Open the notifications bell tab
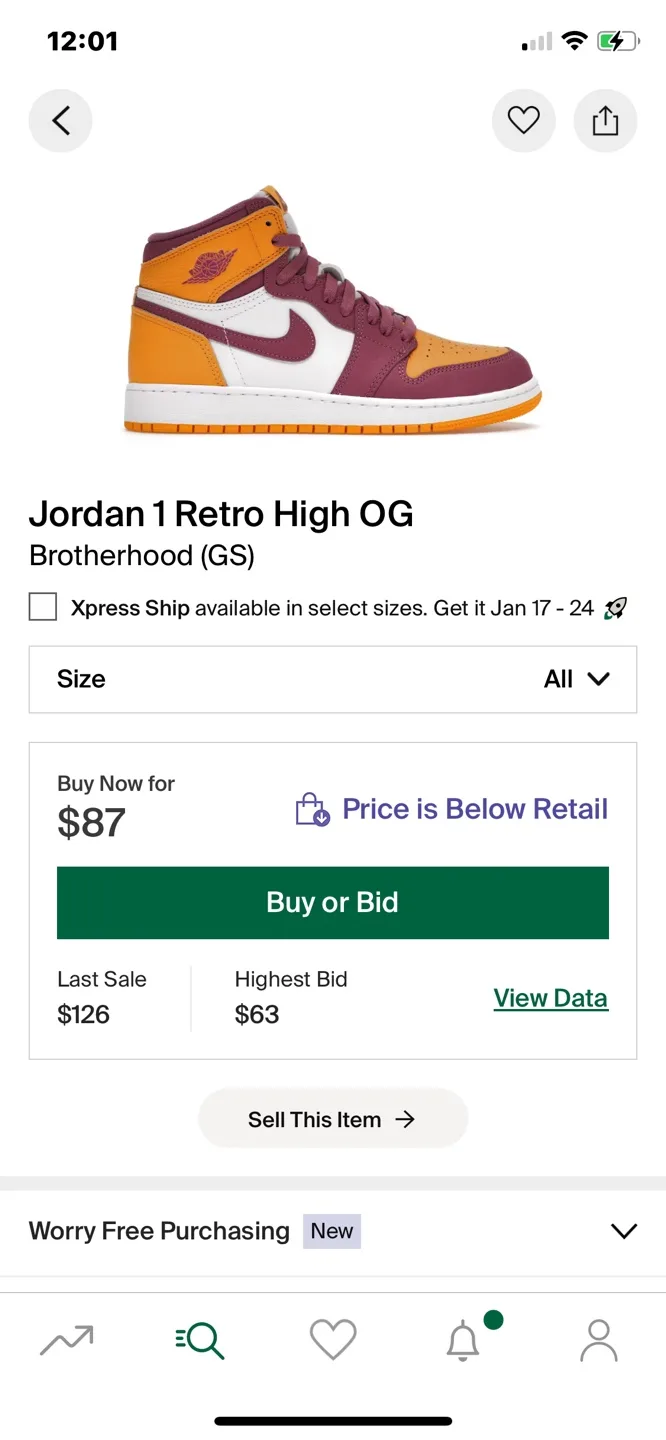Screen dimensions: 666x1440 coord(463,1340)
